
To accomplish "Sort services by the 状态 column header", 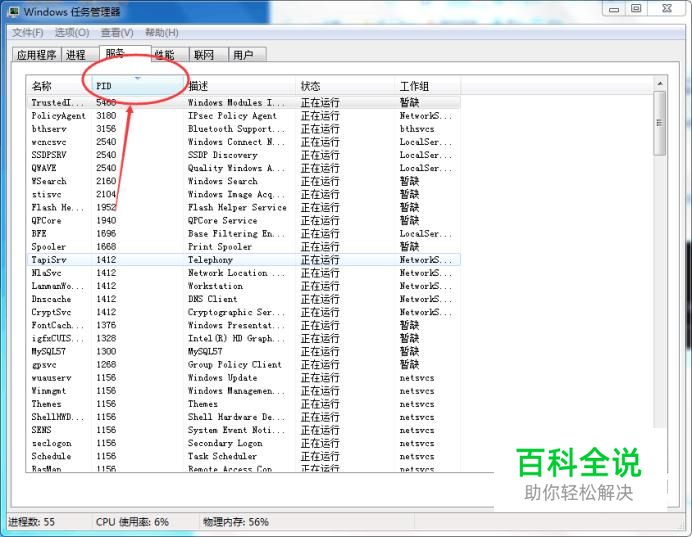I will click(x=345, y=86).
